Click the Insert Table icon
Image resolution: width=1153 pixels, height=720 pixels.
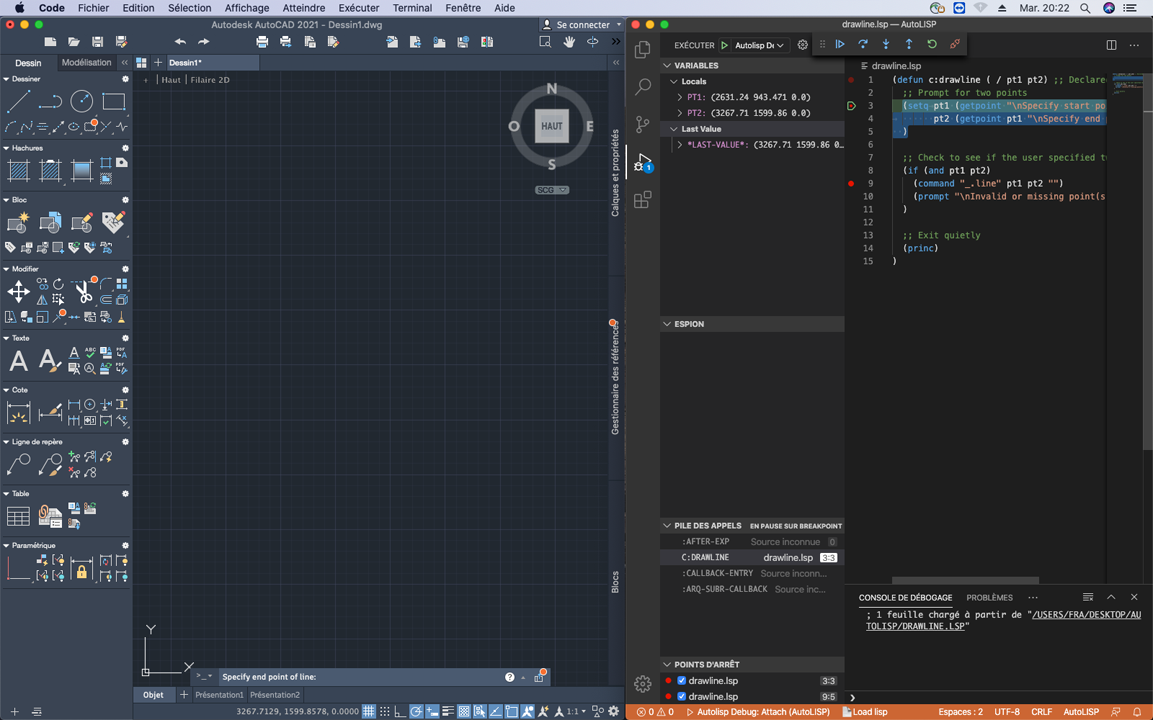click(x=18, y=516)
